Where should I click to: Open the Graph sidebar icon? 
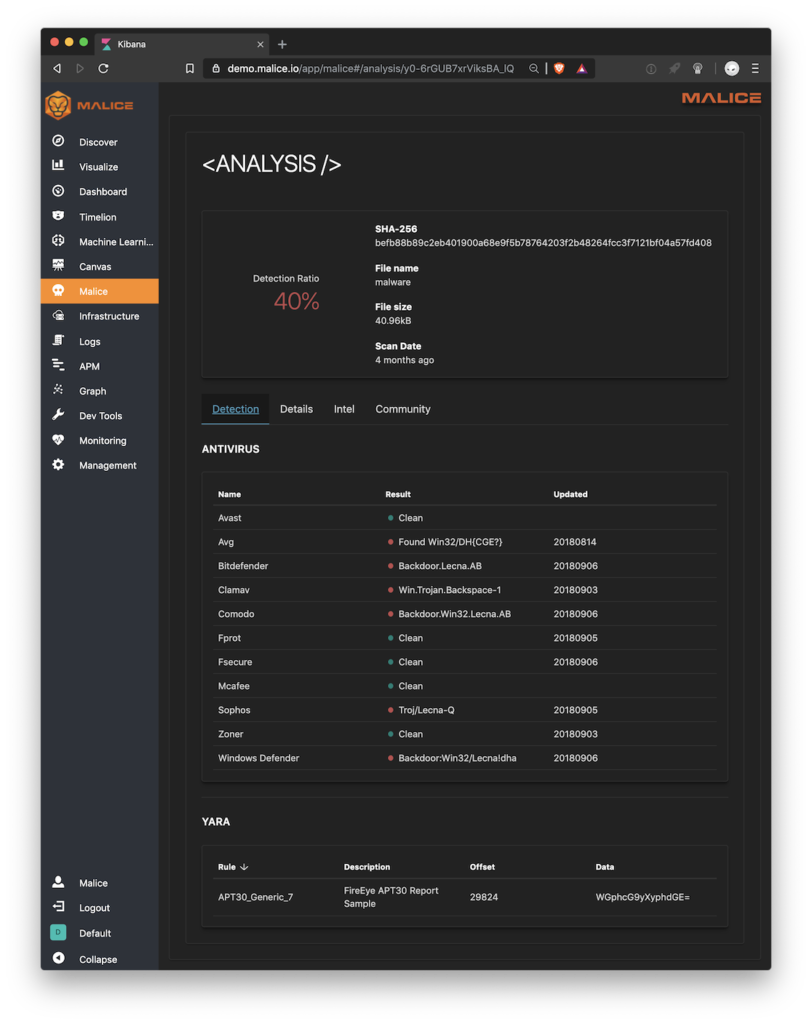tap(58, 390)
